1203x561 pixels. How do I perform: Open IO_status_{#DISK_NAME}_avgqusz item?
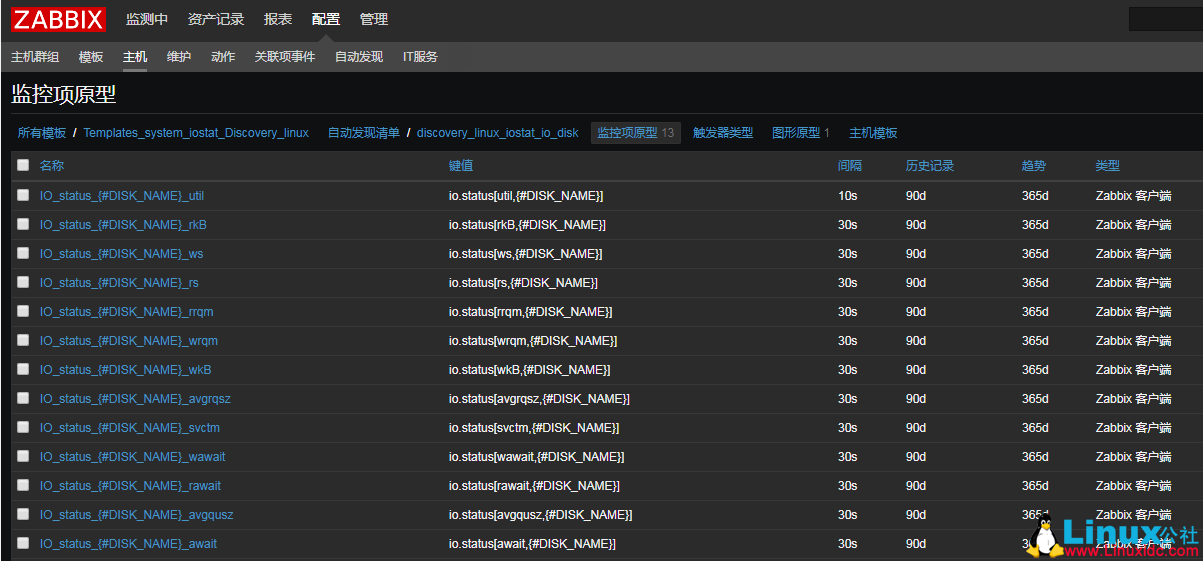pyautogui.click(x=137, y=515)
